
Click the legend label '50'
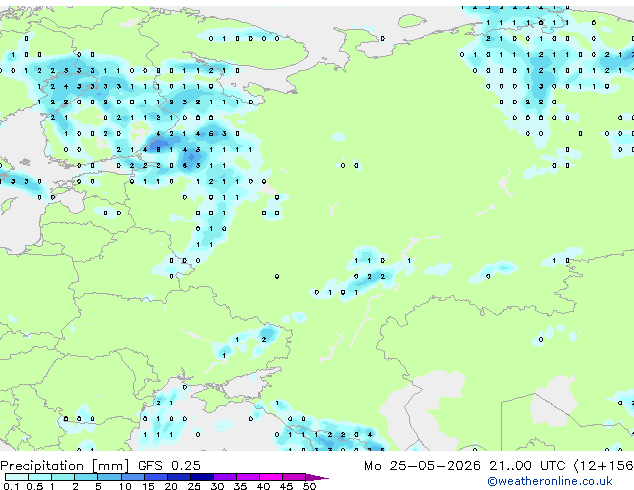click(x=309, y=486)
